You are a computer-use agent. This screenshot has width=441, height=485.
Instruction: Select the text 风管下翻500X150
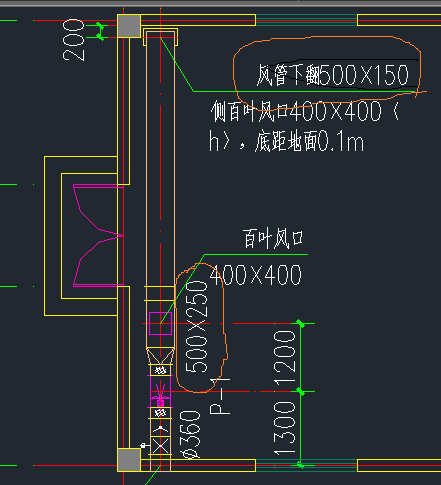click(332, 75)
